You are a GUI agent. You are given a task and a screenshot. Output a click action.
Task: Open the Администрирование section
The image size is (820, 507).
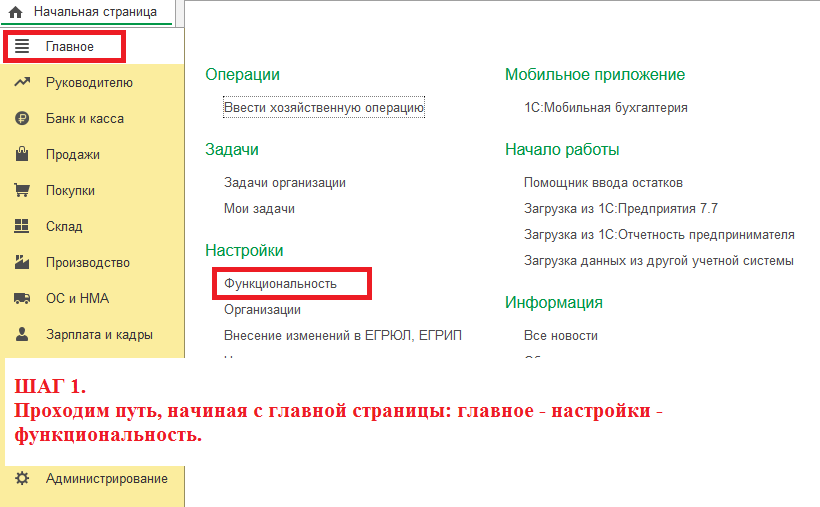tap(93, 479)
